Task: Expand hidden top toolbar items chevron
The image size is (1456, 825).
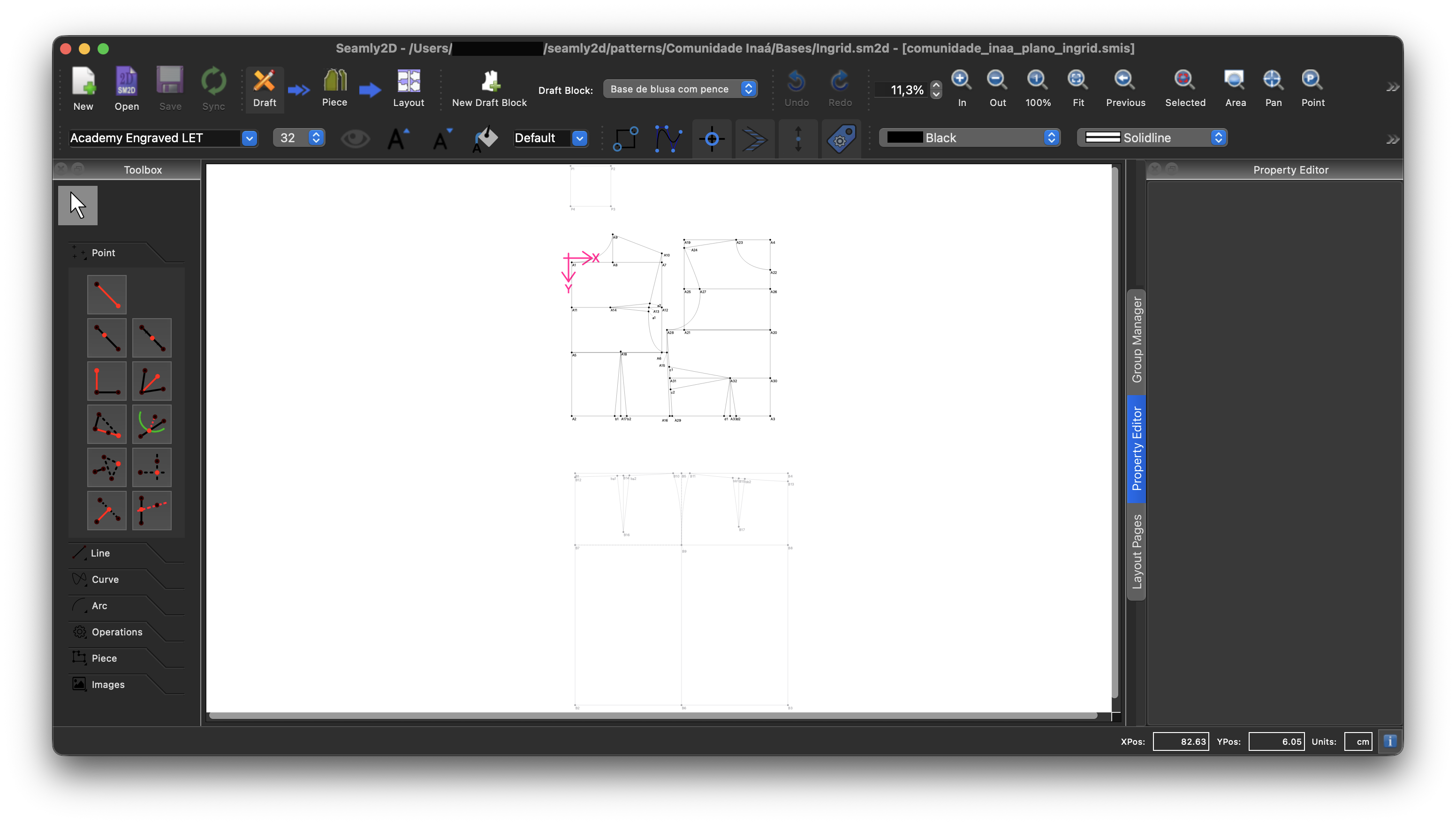Action: 1392,87
